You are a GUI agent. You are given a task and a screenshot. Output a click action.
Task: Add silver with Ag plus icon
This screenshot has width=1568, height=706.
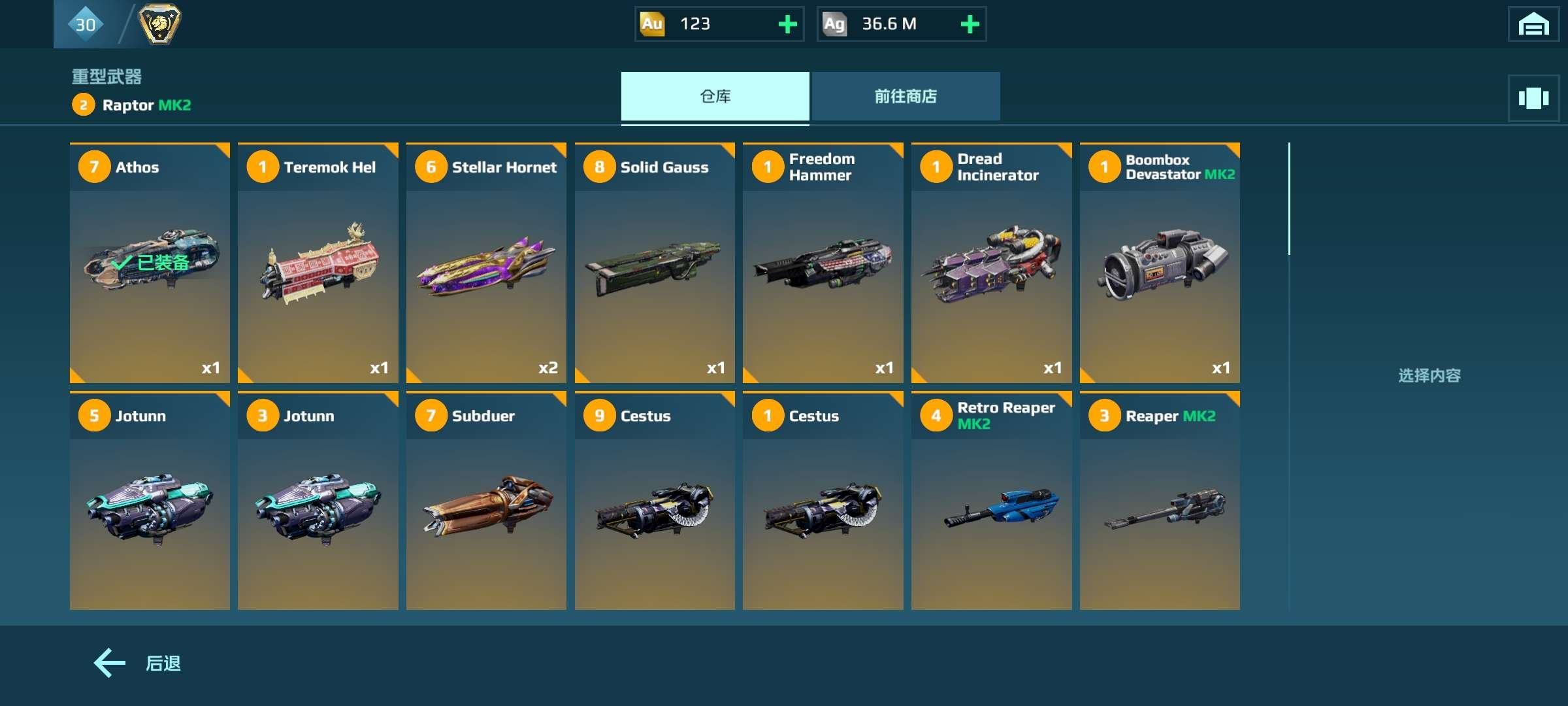pos(970,24)
